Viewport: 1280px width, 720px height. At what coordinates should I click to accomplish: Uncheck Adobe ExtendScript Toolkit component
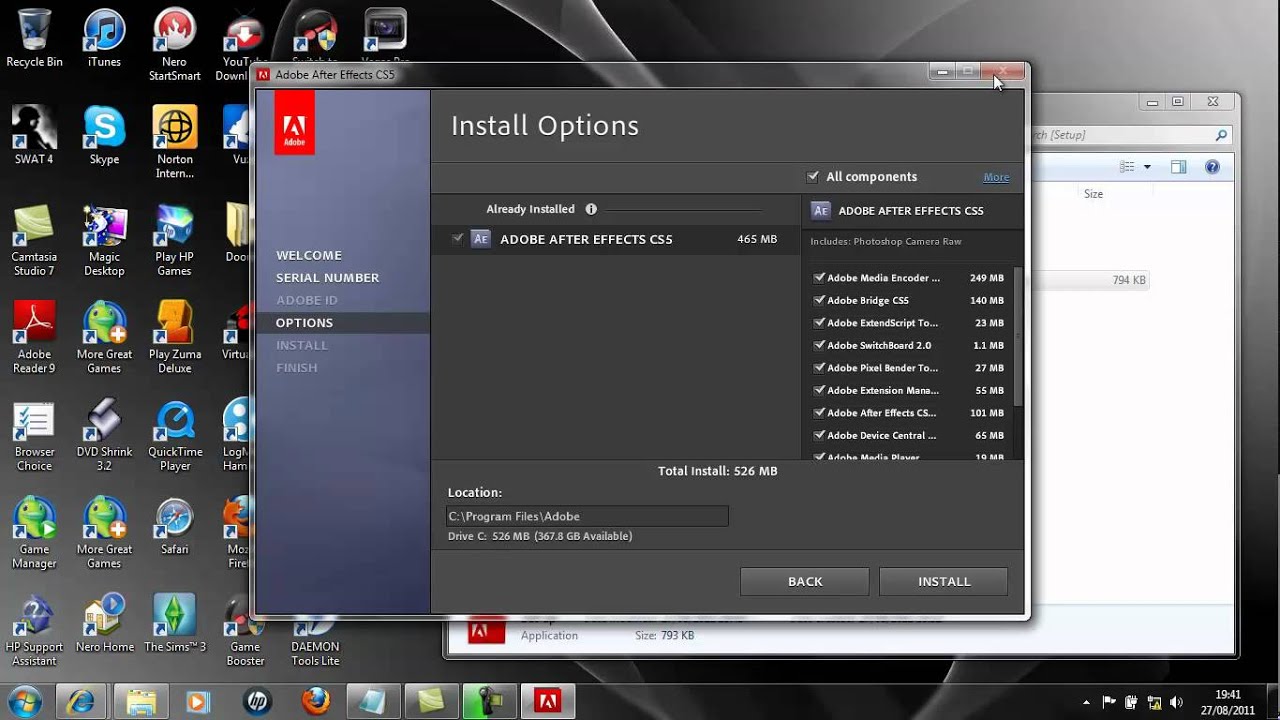coord(819,323)
